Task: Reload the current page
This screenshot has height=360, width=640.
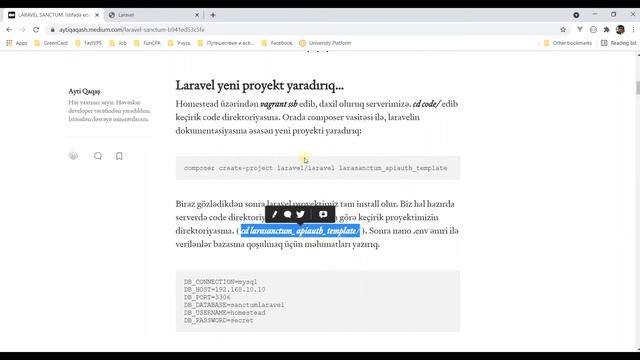Action: [x=36, y=29]
